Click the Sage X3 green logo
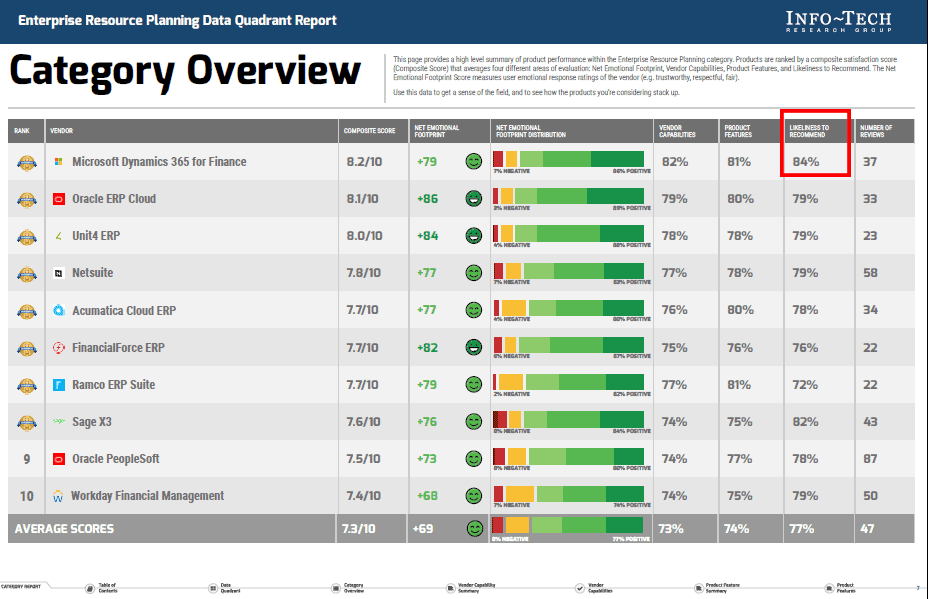 (x=59, y=421)
